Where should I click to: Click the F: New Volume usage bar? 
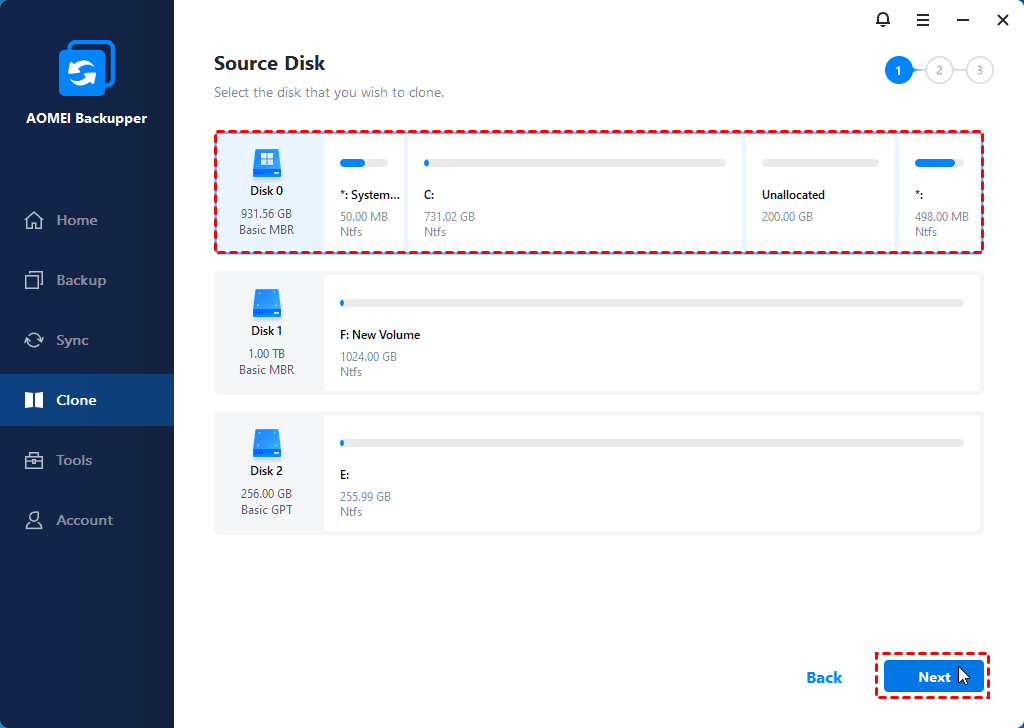pyautogui.click(x=651, y=302)
